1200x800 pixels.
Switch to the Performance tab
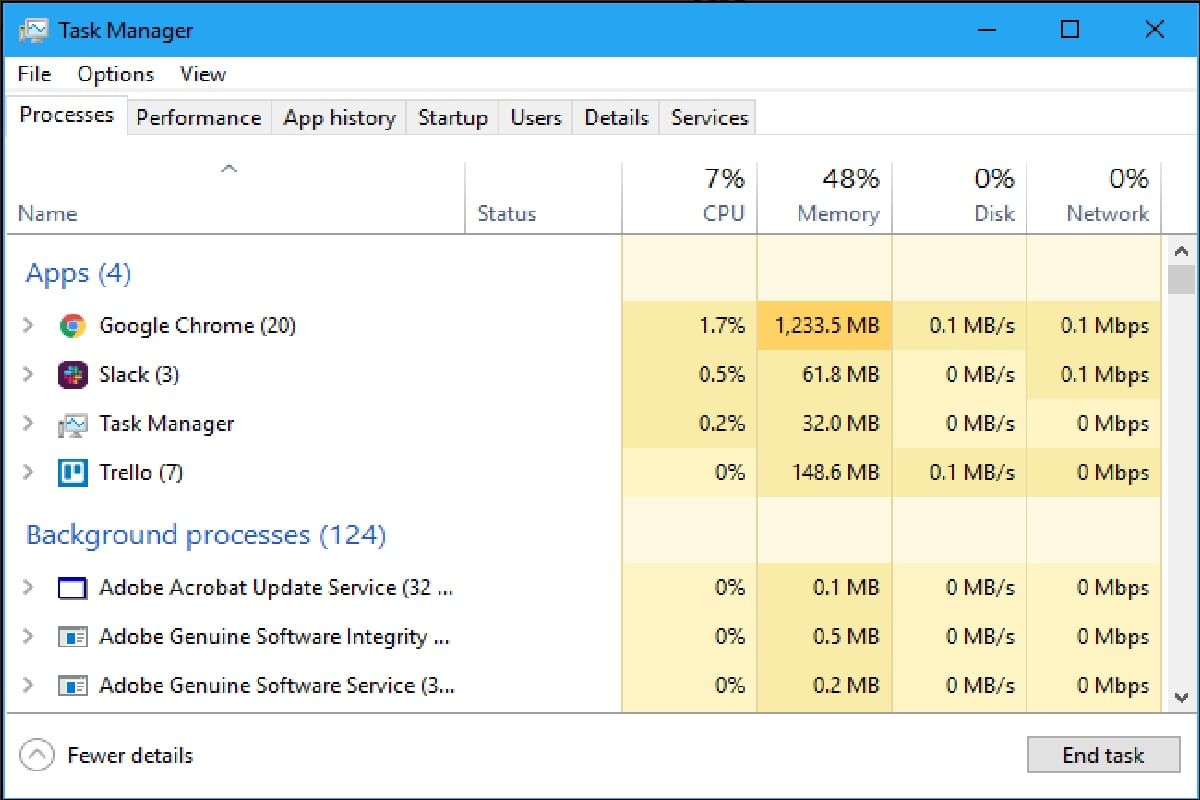[x=198, y=117]
